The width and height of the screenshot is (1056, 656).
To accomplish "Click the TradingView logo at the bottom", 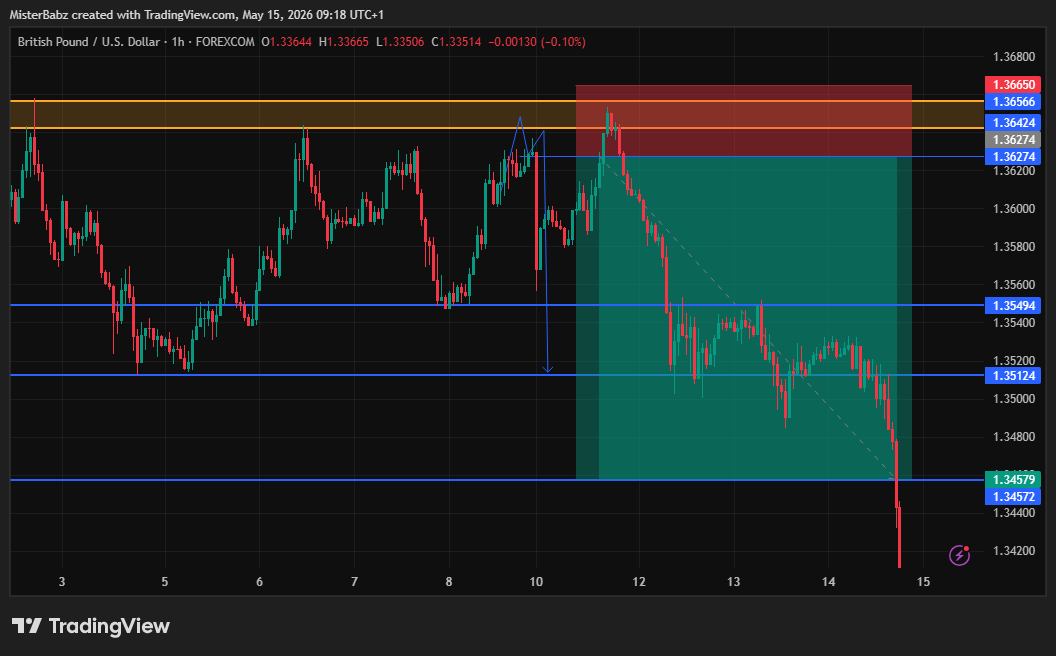I will (x=91, y=626).
